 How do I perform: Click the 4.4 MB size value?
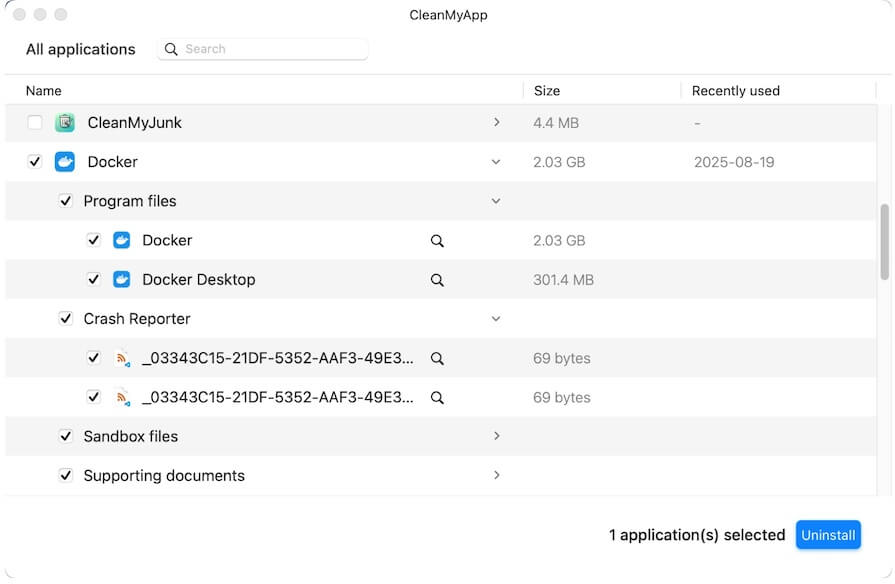tap(556, 123)
